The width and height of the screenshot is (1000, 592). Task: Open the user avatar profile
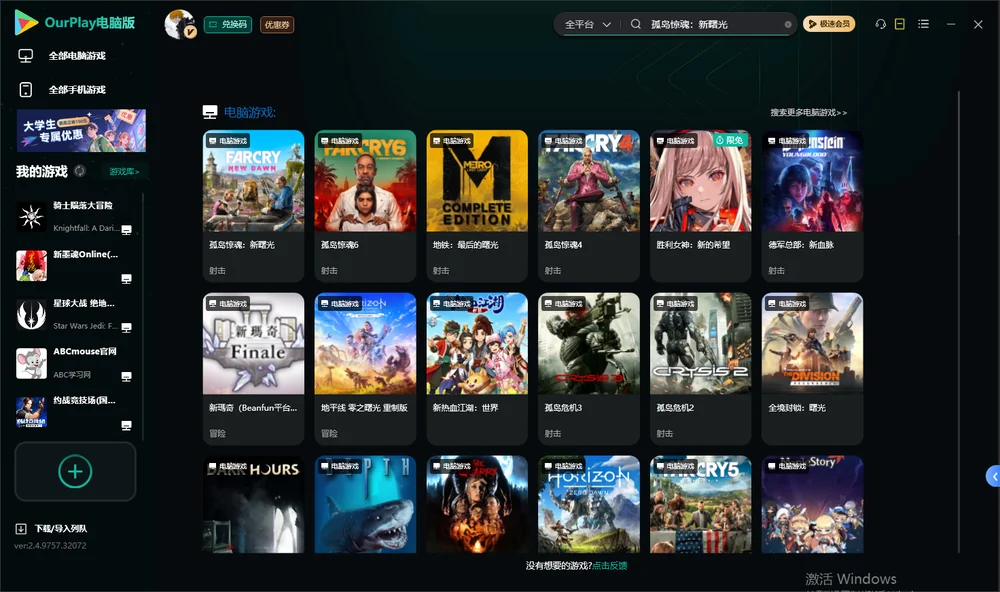pyautogui.click(x=180, y=24)
